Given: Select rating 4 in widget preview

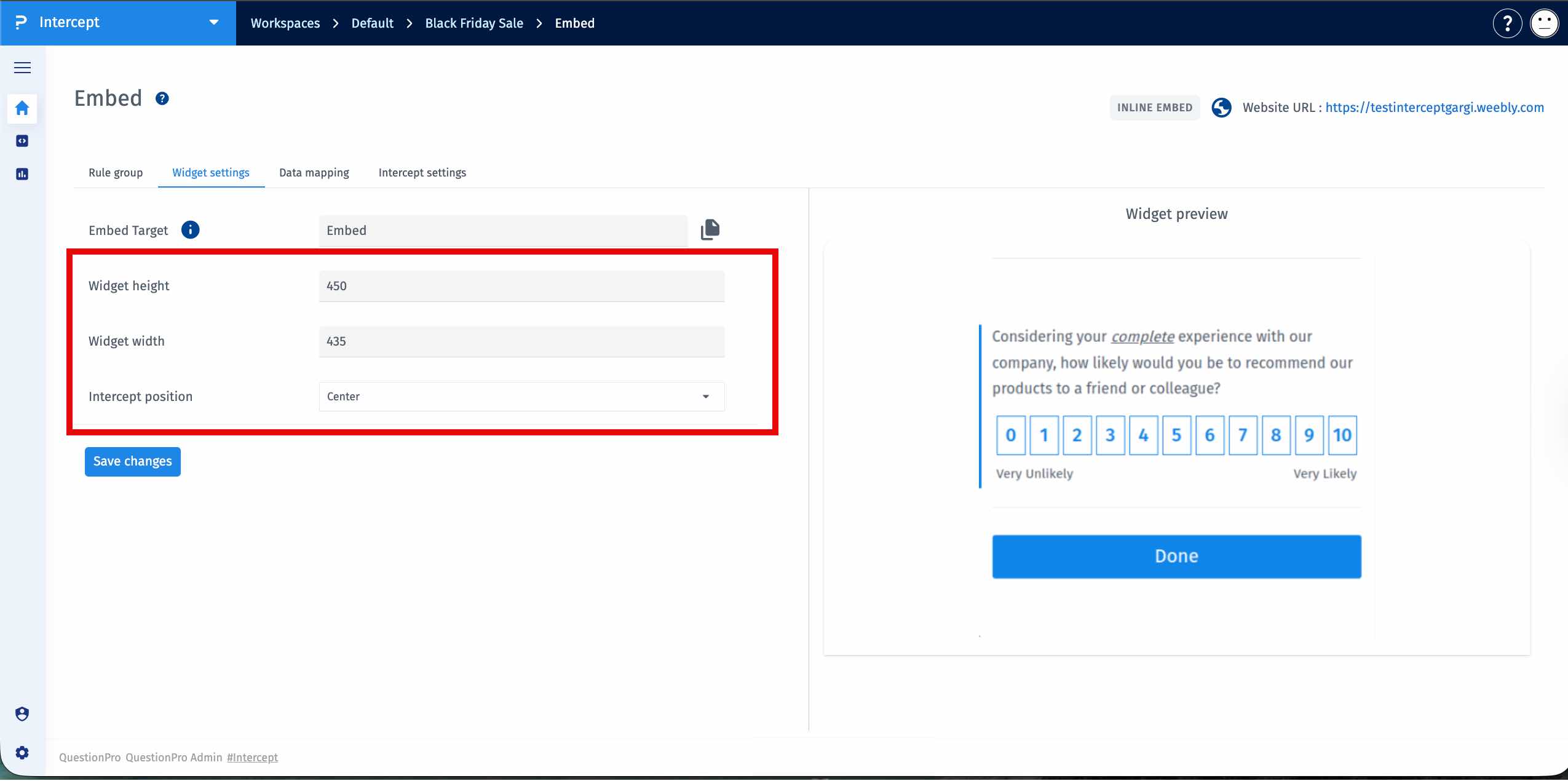Looking at the screenshot, I should point(1144,435).
